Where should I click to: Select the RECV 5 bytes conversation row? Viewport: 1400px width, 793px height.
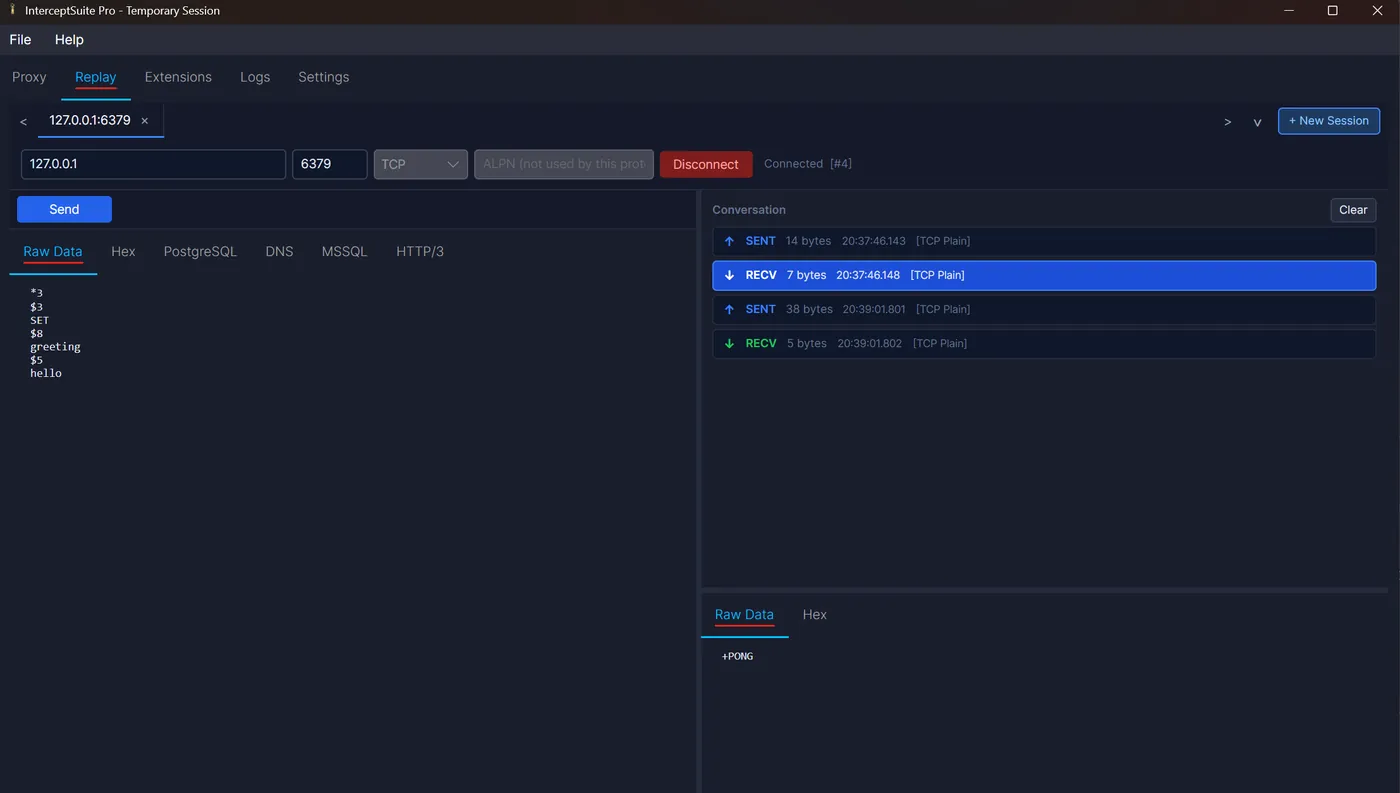(1044, 343)
